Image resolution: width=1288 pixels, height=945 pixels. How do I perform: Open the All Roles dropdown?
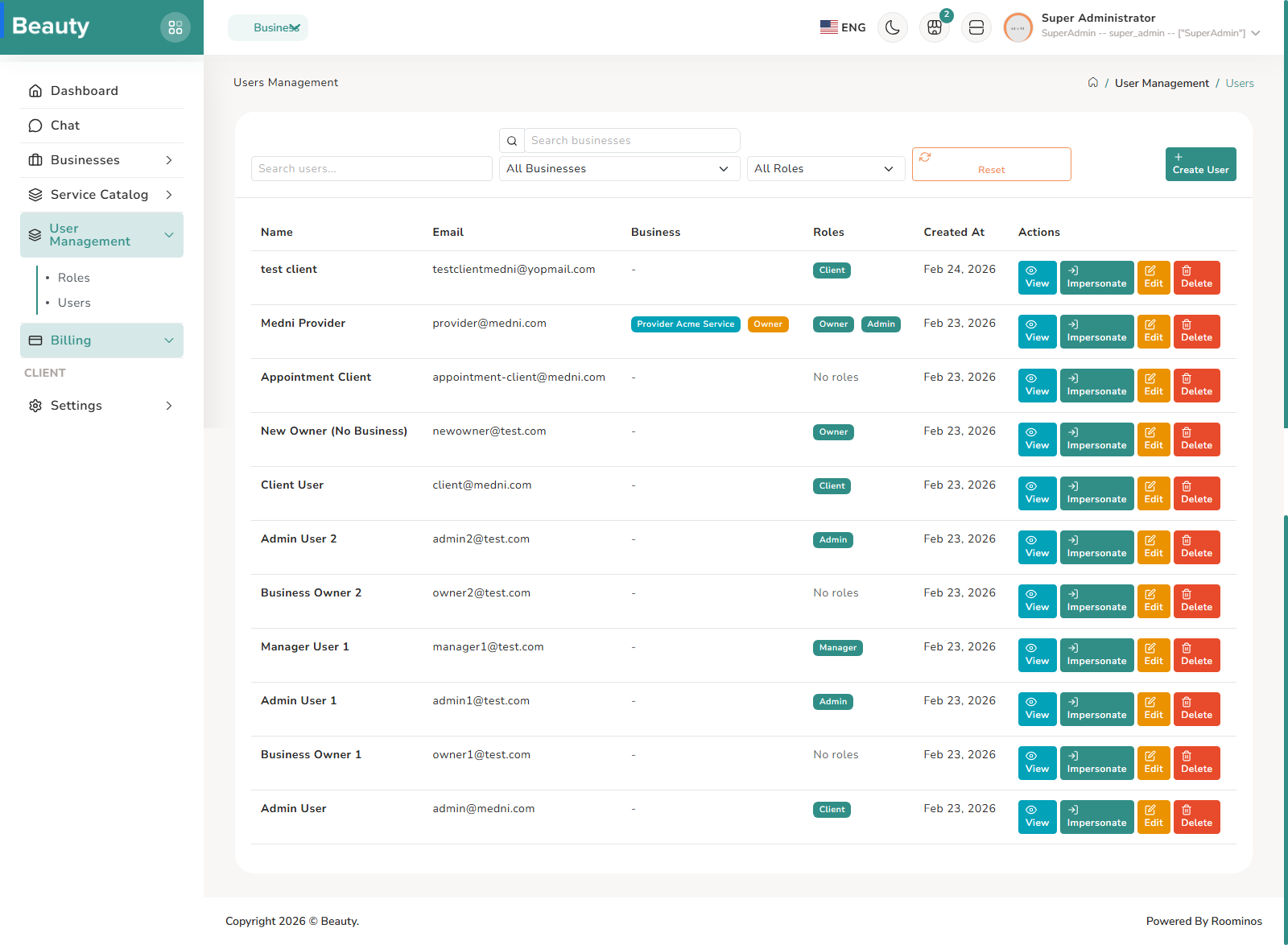click(x=825, y=168)
